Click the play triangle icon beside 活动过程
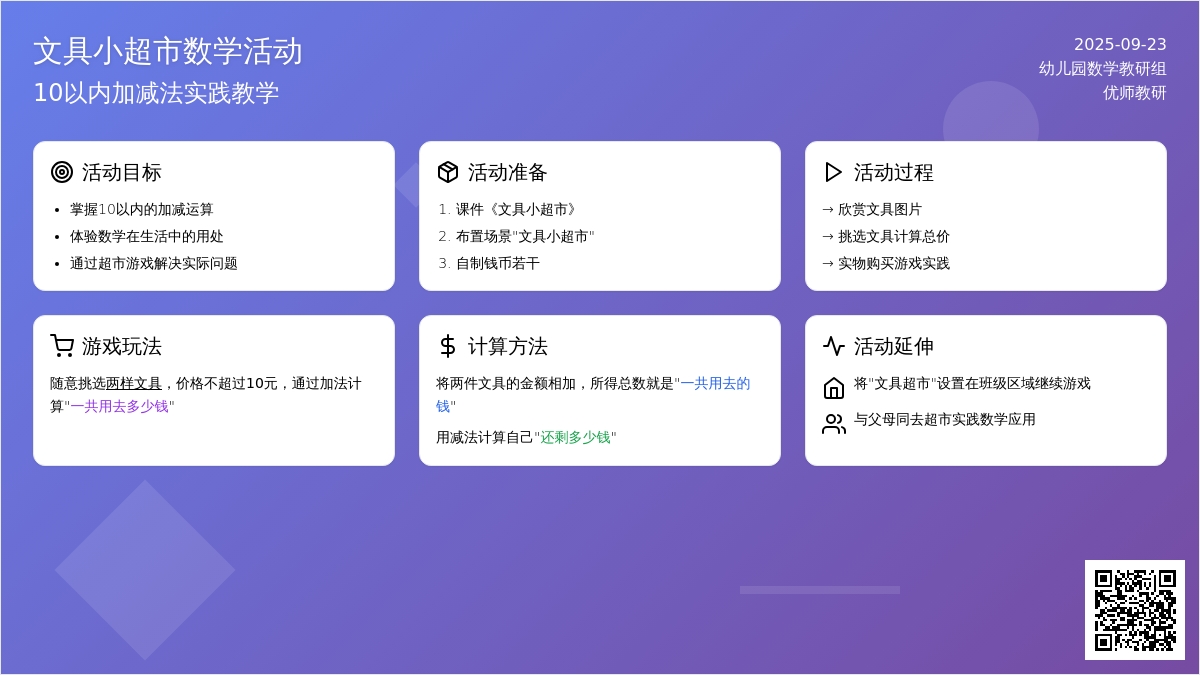 point(833,172)
